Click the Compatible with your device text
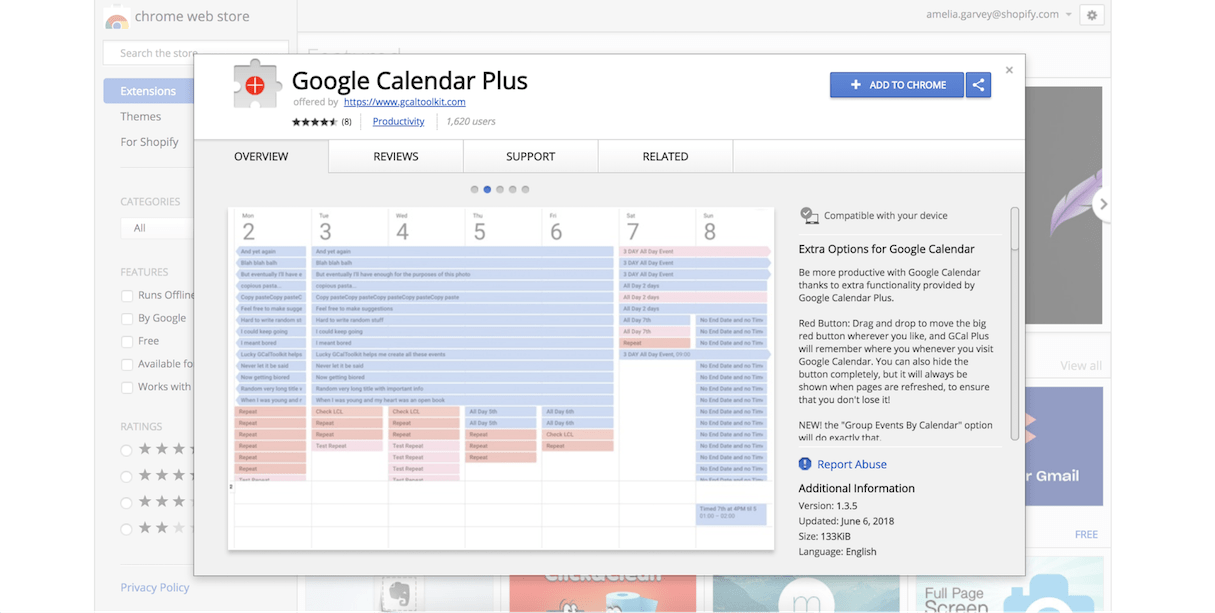This screenshot has width=1215, height=613. coord(886,216)
